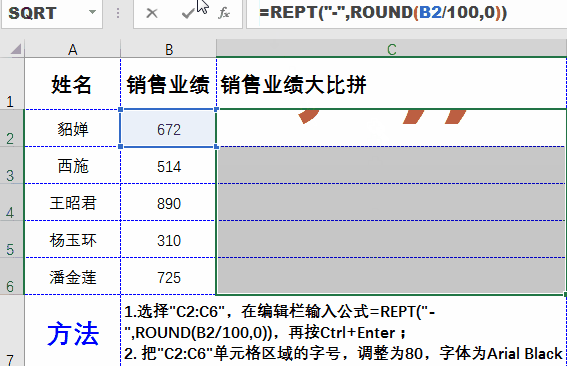Confirm formula with the checkmark icon

pos(188,13)
